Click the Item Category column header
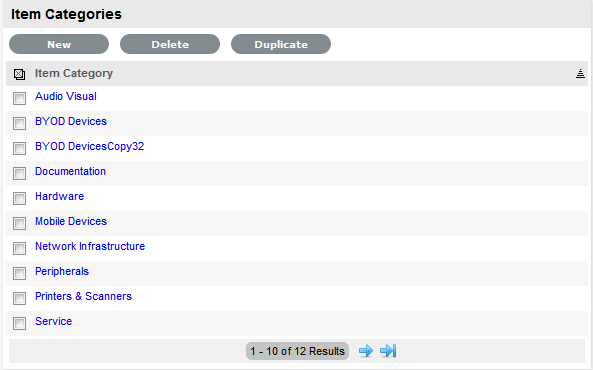This screenshot has width=593, height=370. pyautogui.click(x=74, y=73)
